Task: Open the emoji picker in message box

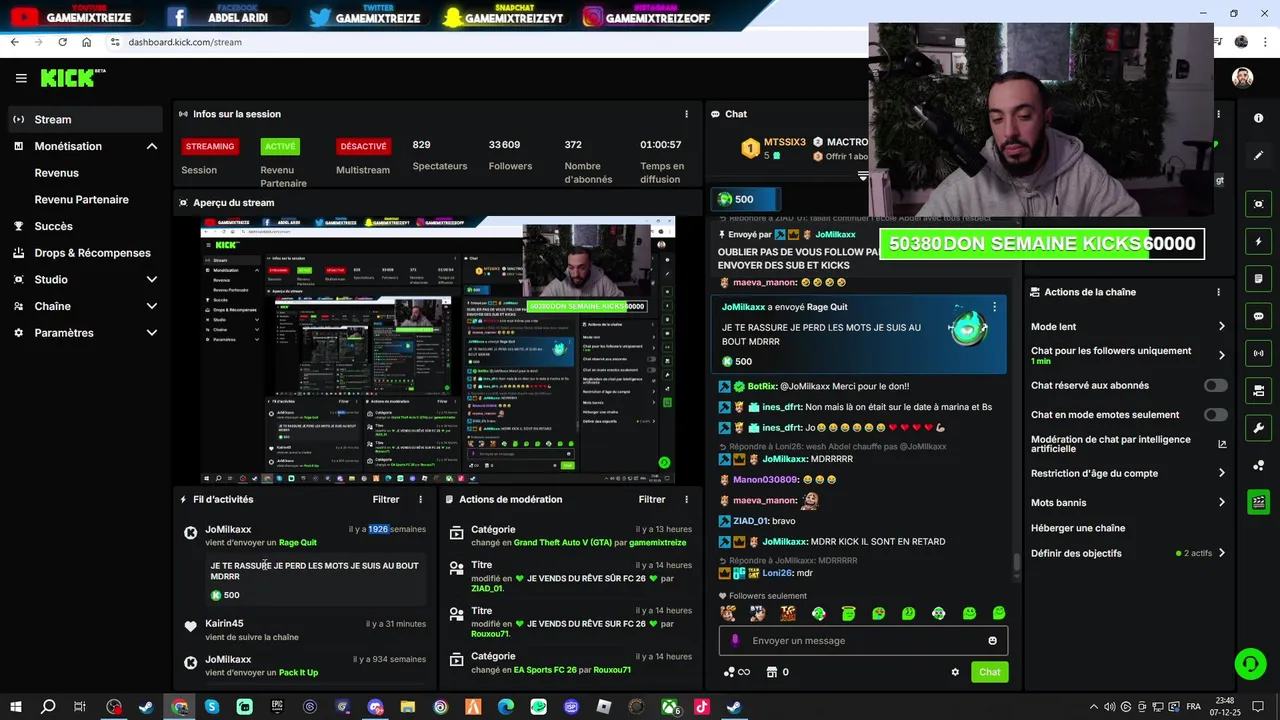Action: tap(992, 641)
